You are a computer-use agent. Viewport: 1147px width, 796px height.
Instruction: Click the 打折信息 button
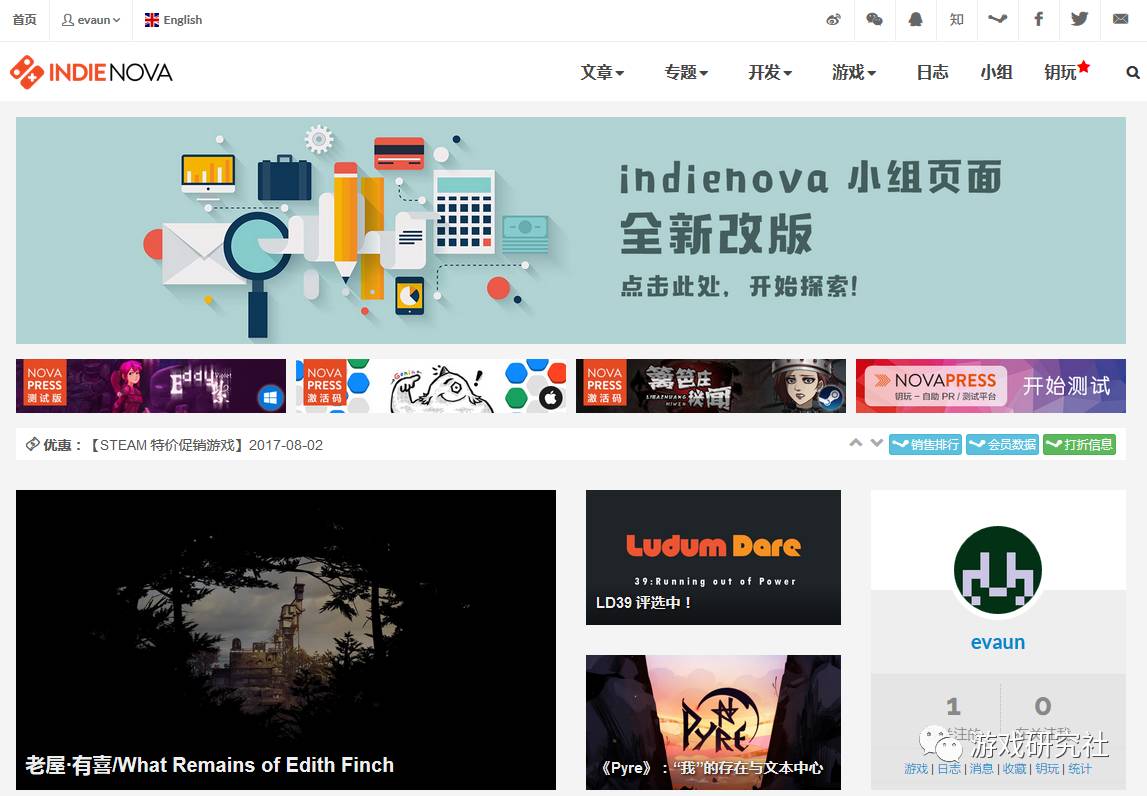click(x=1080, y=444)
